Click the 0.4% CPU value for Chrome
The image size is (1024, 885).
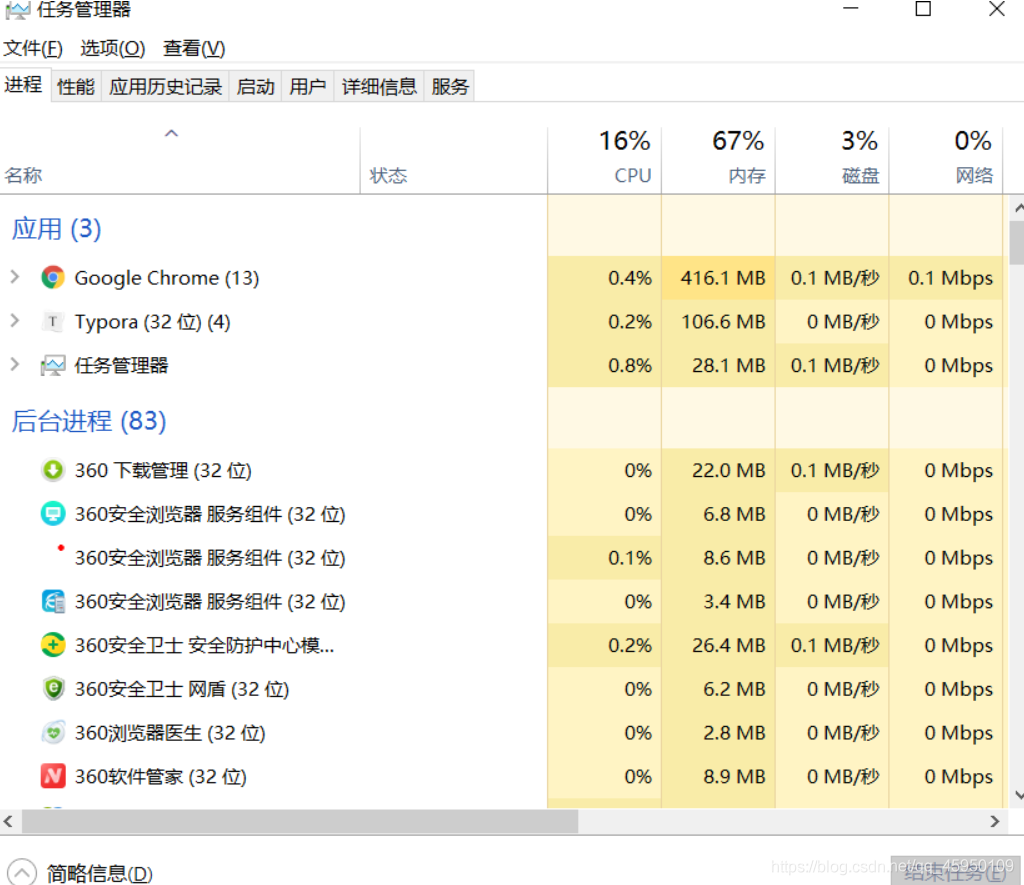click(630, 278)
